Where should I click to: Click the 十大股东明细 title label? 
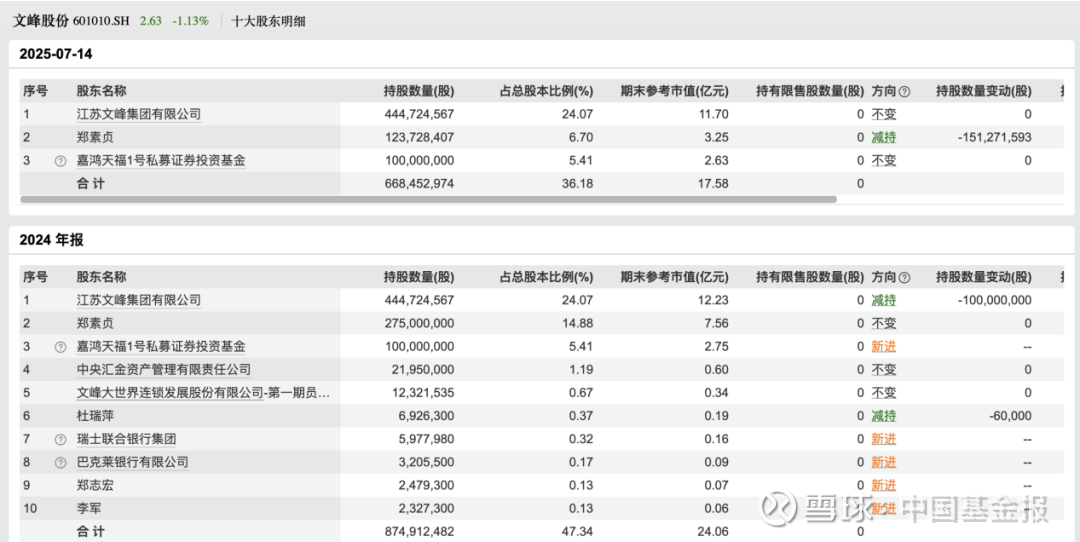(x=268, y=21)
